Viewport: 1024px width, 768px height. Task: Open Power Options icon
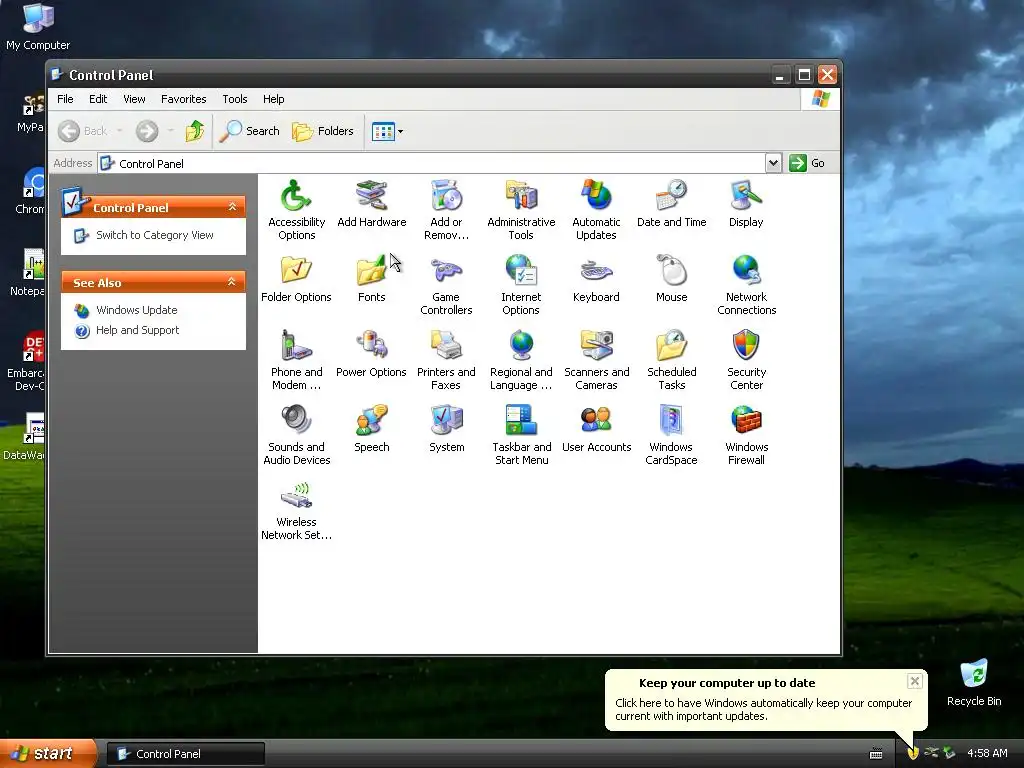(372, 353)
